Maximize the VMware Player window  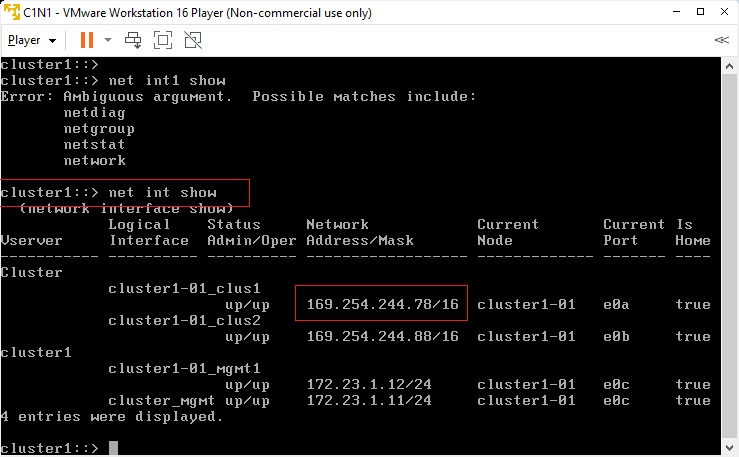(700, 12)
